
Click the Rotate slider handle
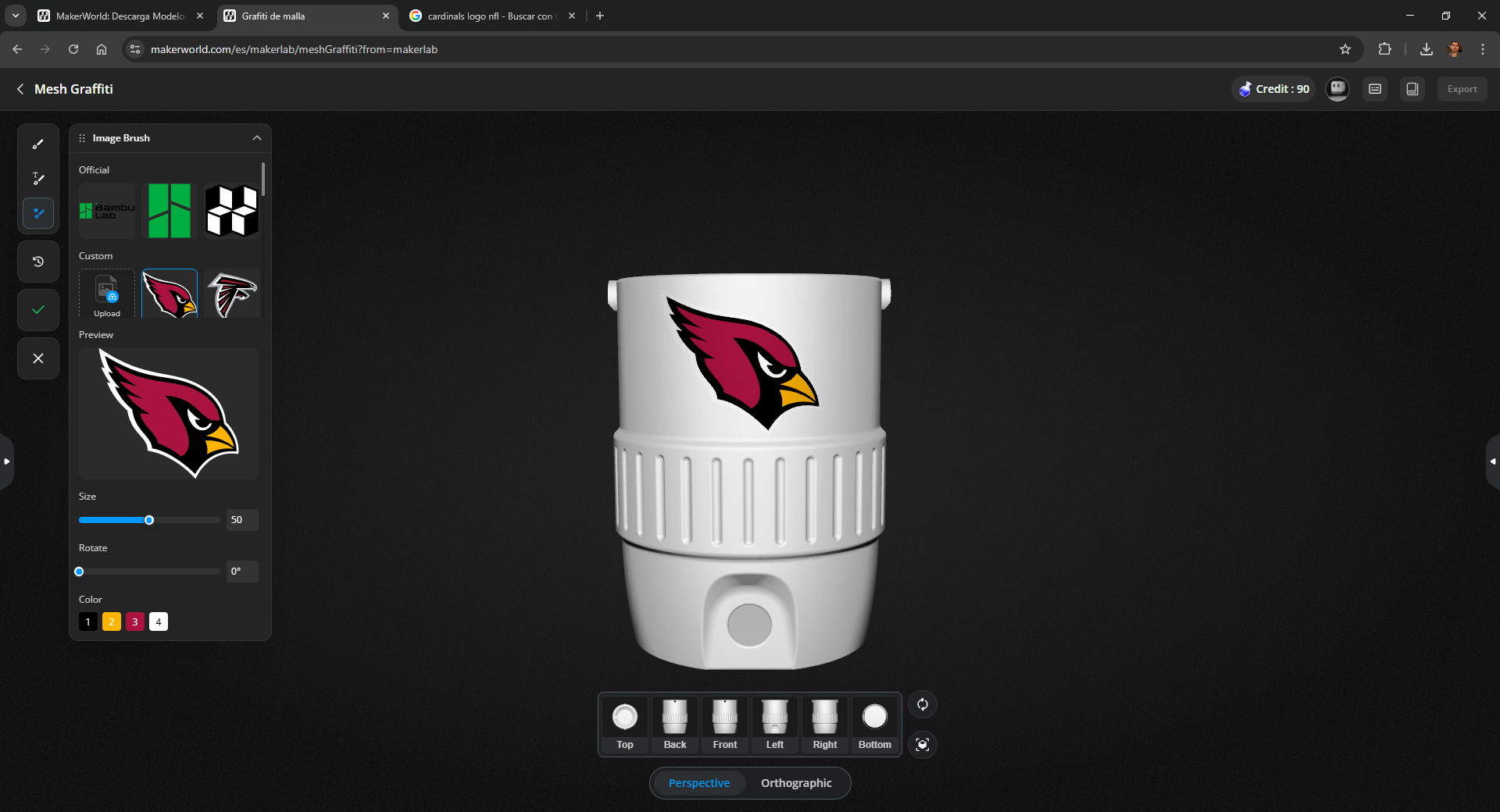click(79, 572)
